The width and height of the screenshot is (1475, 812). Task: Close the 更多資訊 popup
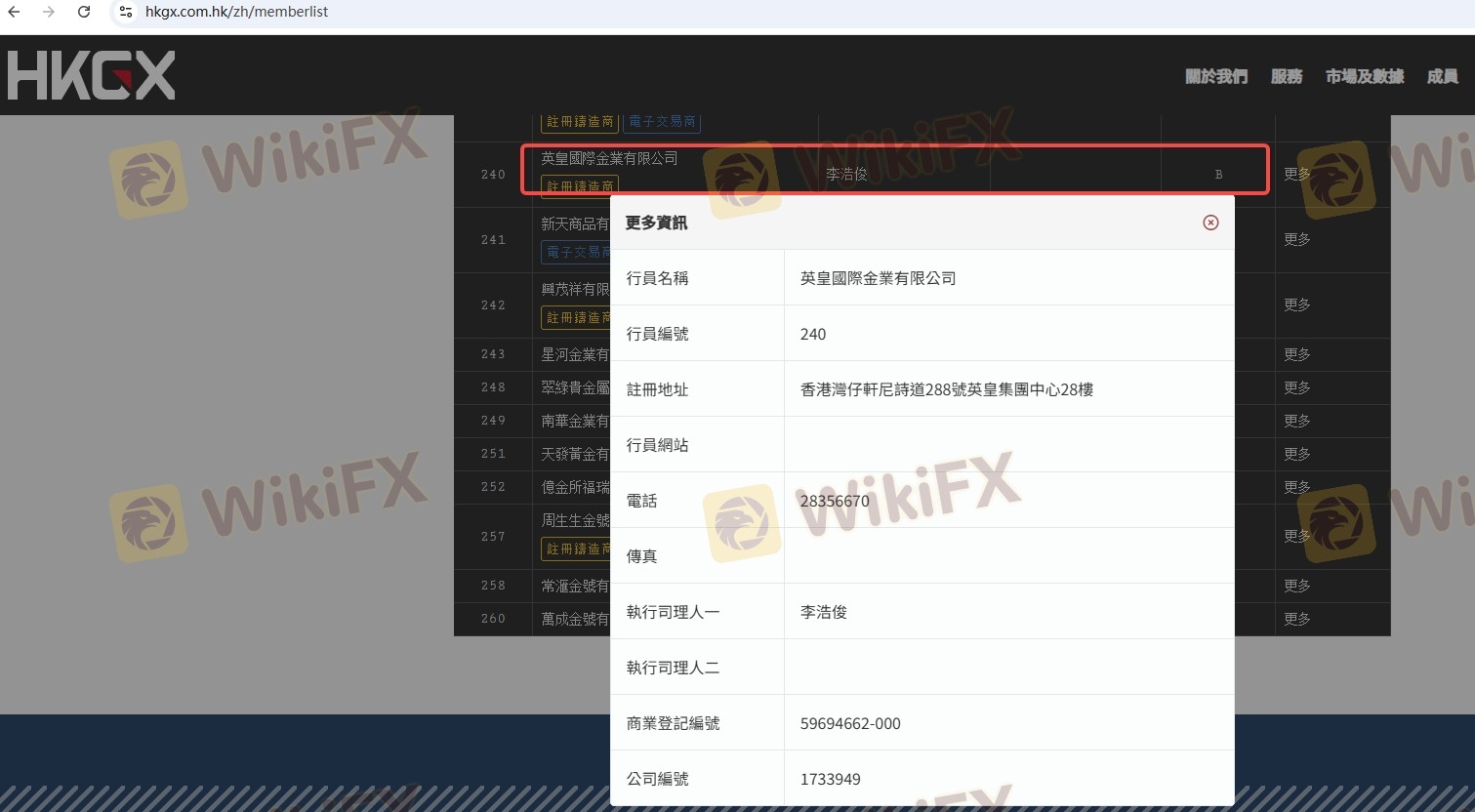click(1210, 223)
